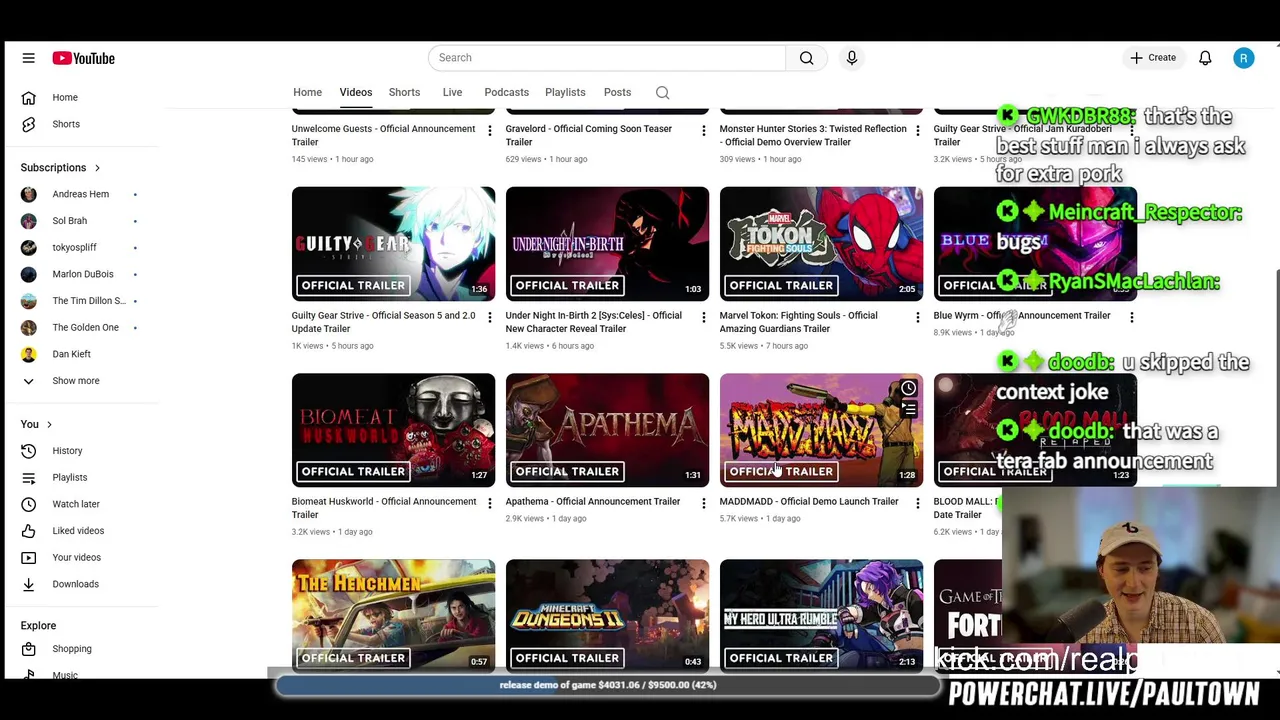Open Biomeat Huskworld trailer thumbnail
The height and width of the screenshot is (720, 1280).
pyautogui.click(x=393, y=430)
